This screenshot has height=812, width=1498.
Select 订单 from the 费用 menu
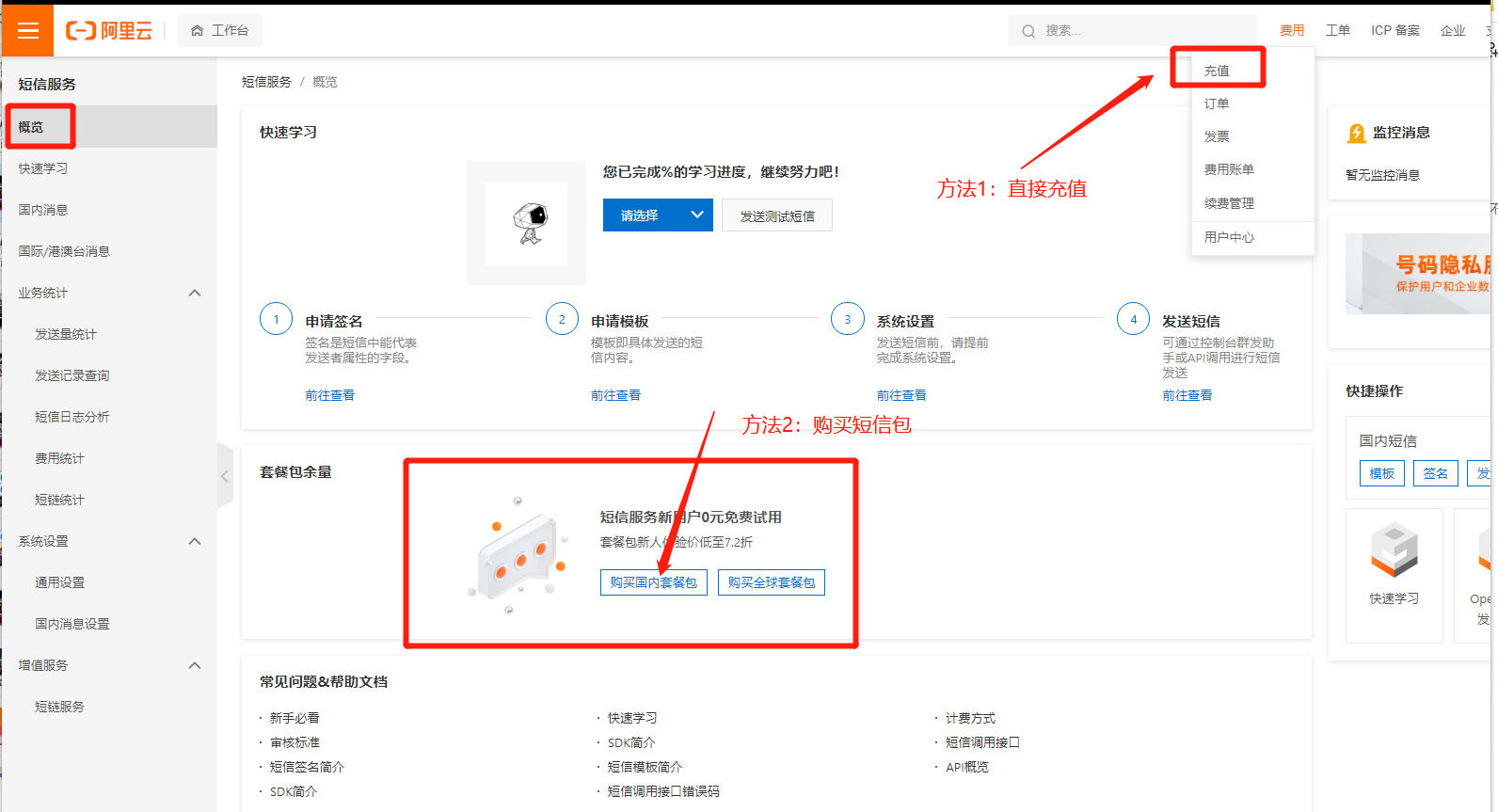coord(1217,103)
